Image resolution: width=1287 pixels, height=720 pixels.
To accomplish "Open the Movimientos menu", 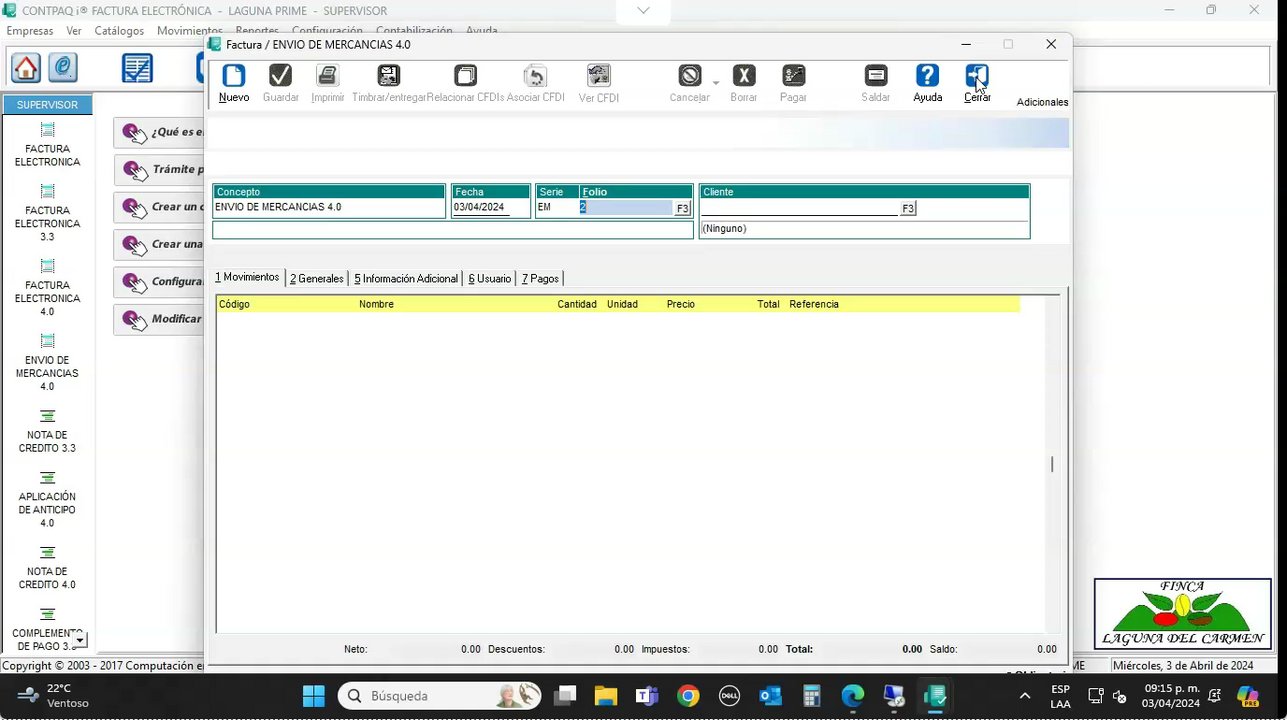I will pos(189,31).
